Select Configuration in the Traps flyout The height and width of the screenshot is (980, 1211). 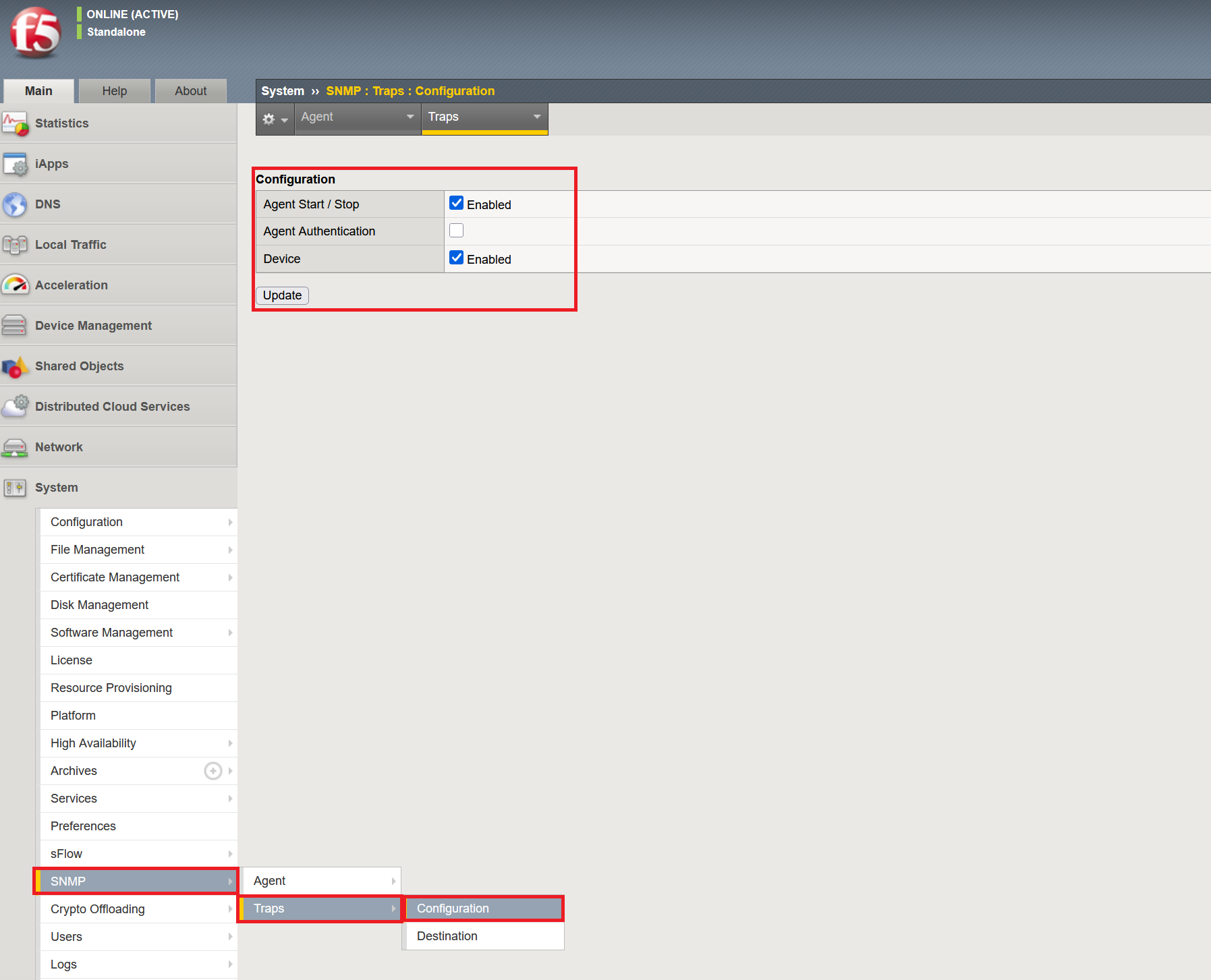(484, 909)
